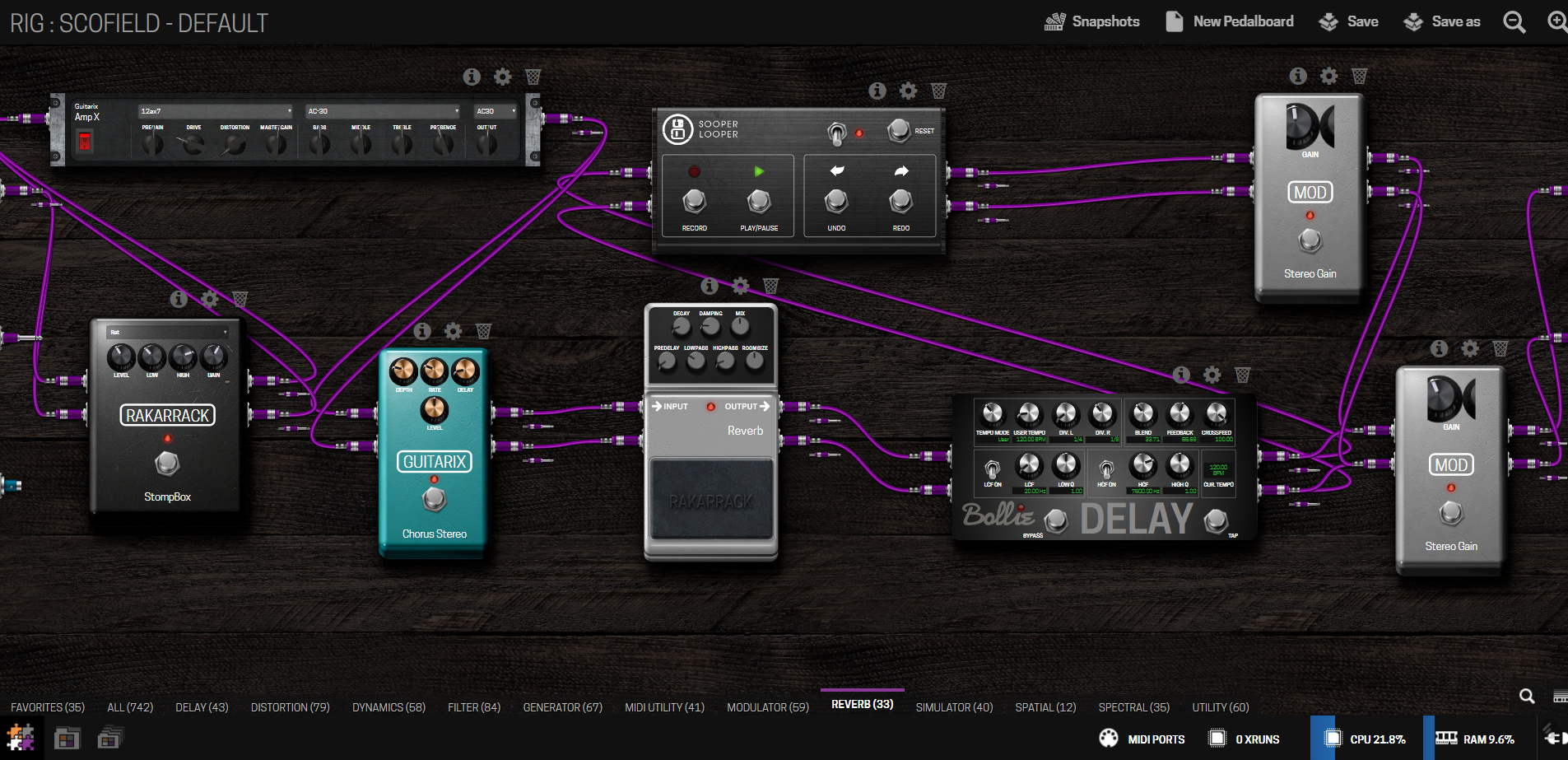Image resolution: width=1568 pixels, height=760 pixels.
Task: Show info for Bollie Delay plugin
Action: (x=1181, y=375)
